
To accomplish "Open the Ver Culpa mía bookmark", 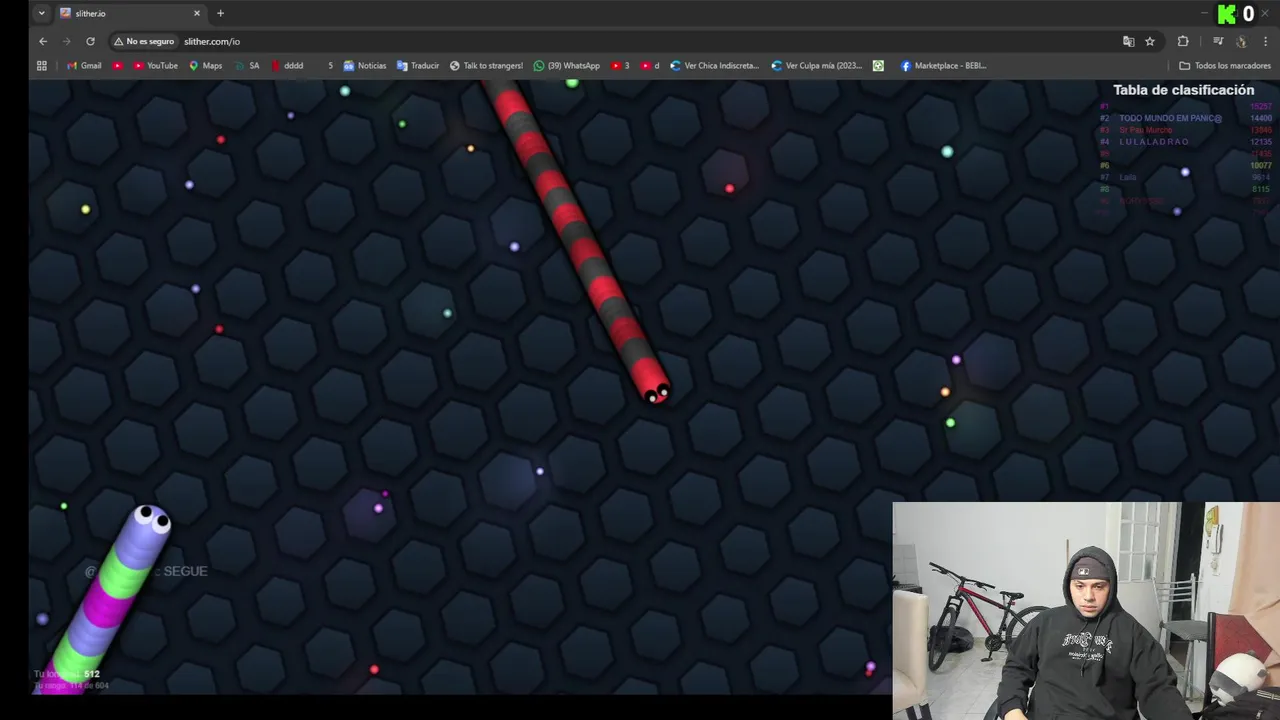I will [816, 65].
